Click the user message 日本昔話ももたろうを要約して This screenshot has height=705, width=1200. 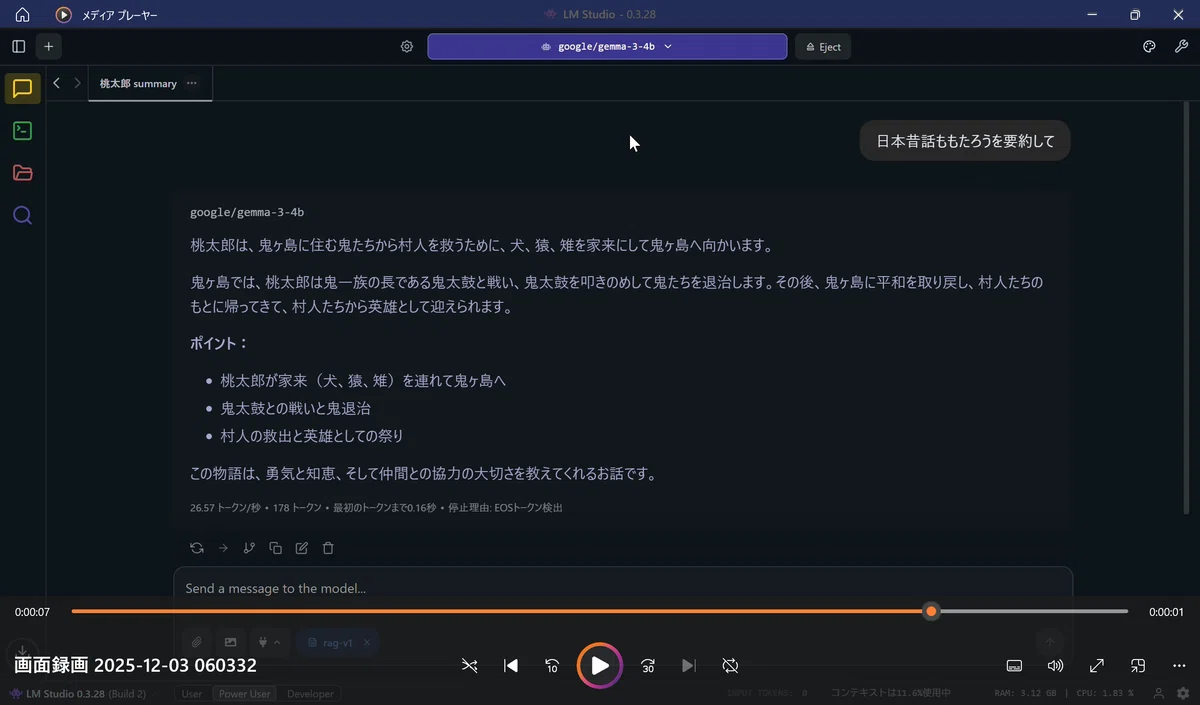[x=965, y=141]
